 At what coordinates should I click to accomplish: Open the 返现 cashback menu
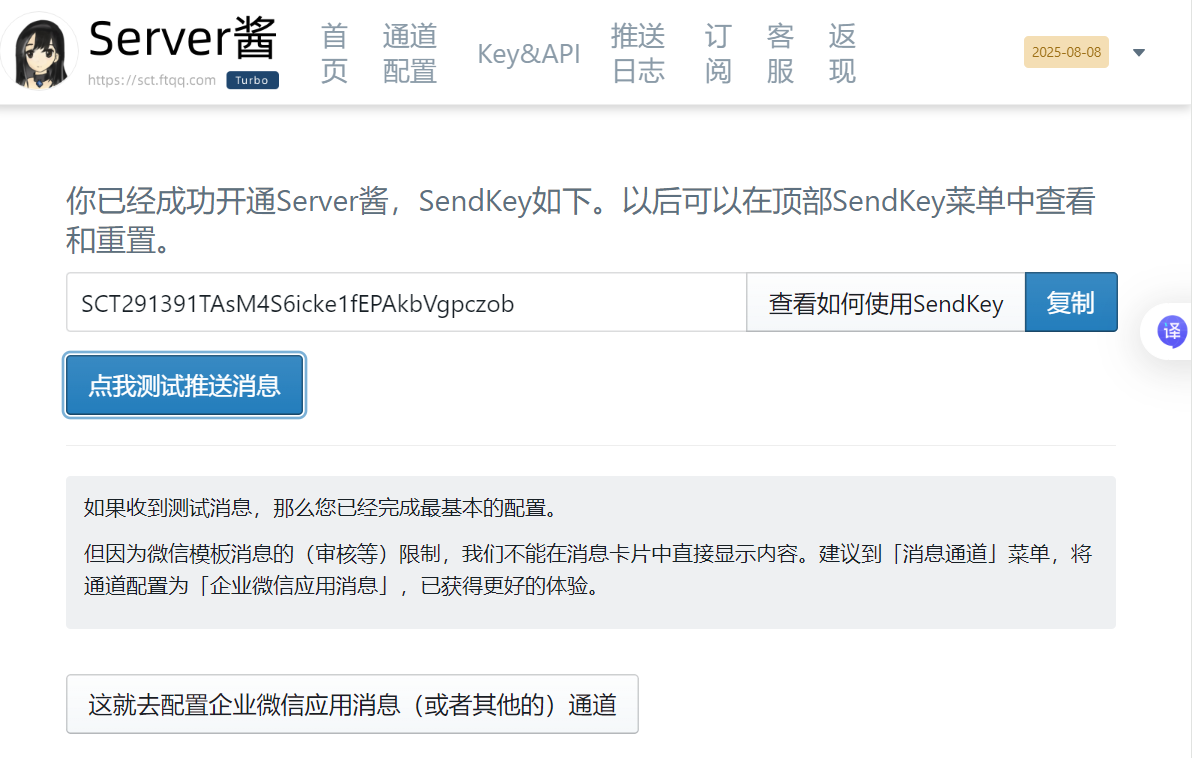point(842,53)
